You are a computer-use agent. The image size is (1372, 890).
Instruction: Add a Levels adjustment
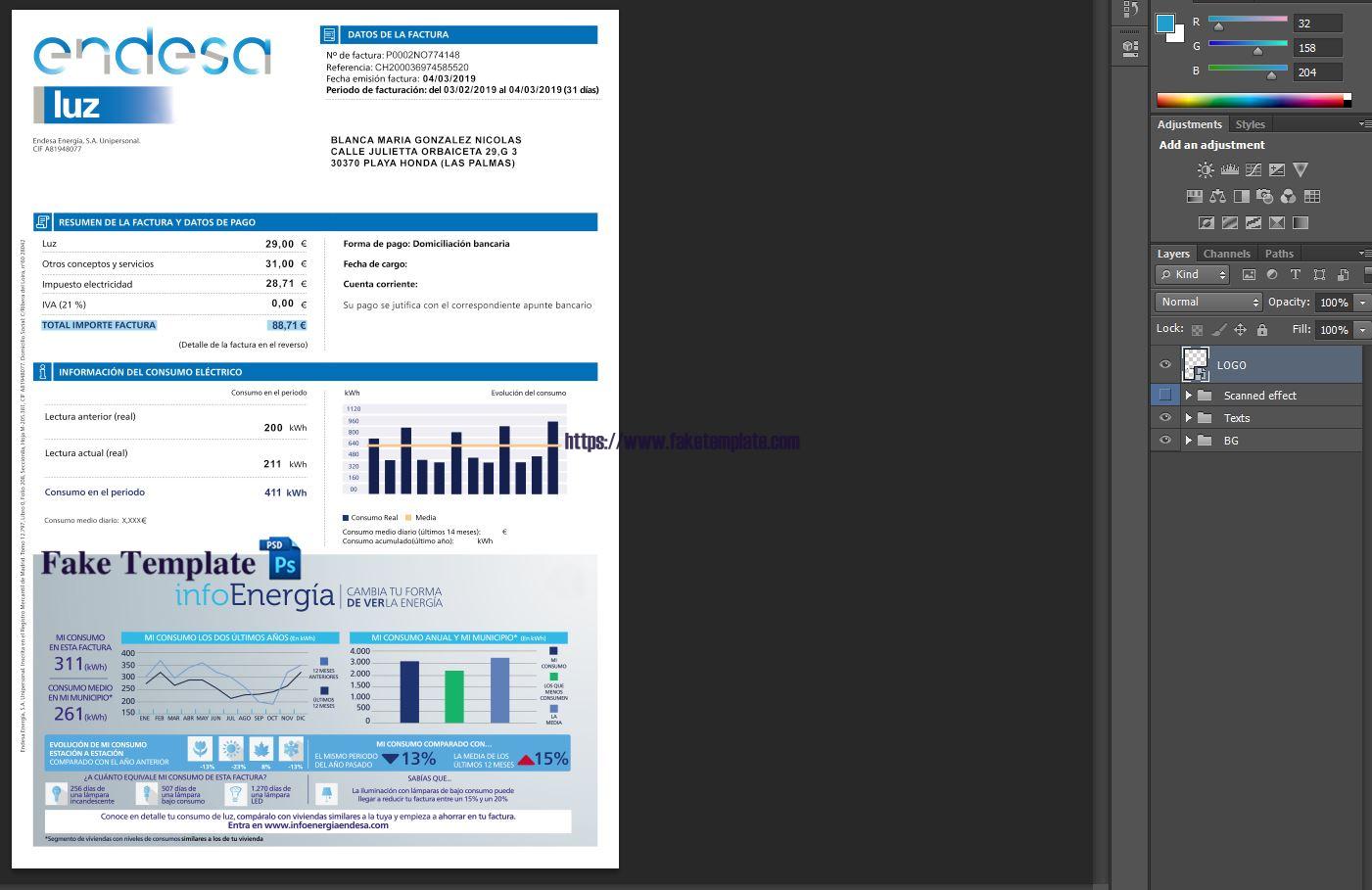pos(1230,169)
